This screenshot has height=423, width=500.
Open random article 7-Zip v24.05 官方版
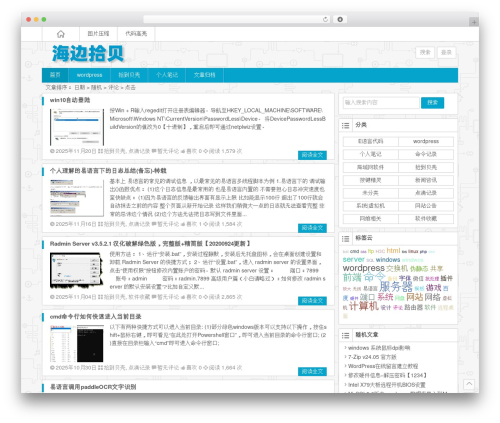click(x=372, y=357)
